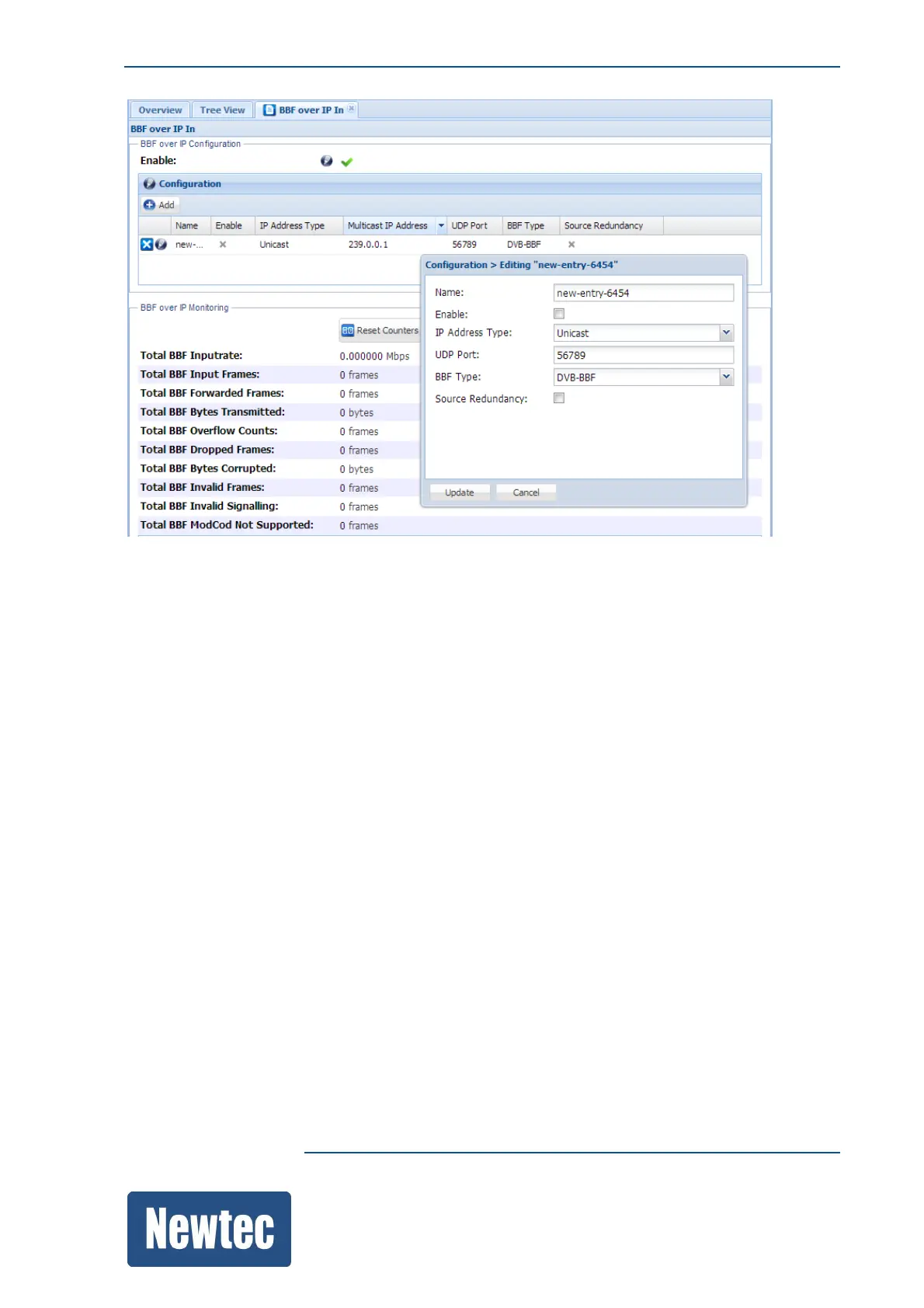
Task: Click the Configuration panel header icon
Action: coord(150,184)
